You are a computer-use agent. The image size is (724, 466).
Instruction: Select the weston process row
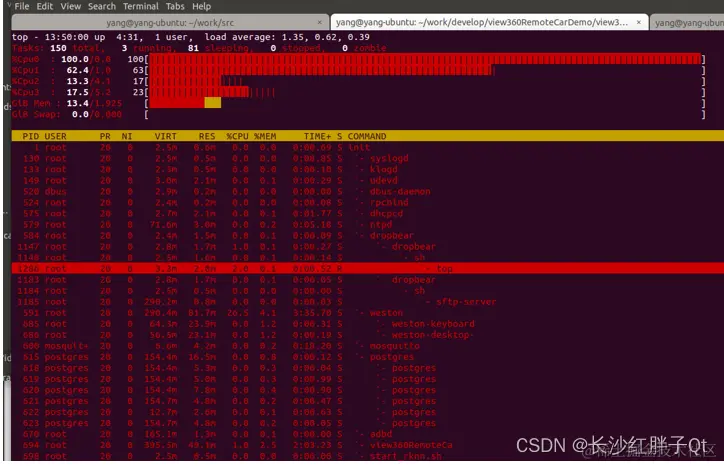point(368,313)
